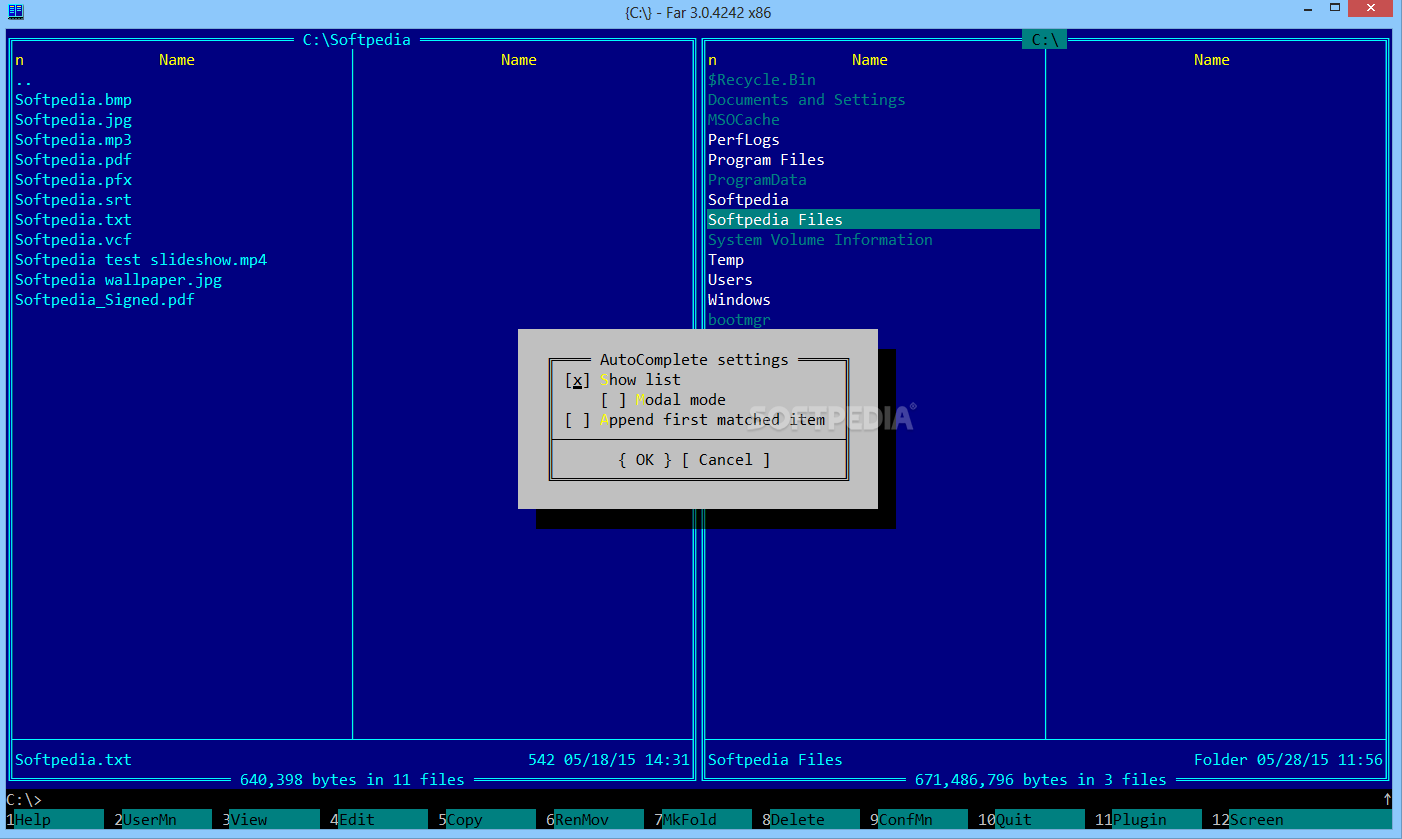This screenshot has width=1402, height=839.
Task: Select the Users folder
Action: (x=730, y=280)
